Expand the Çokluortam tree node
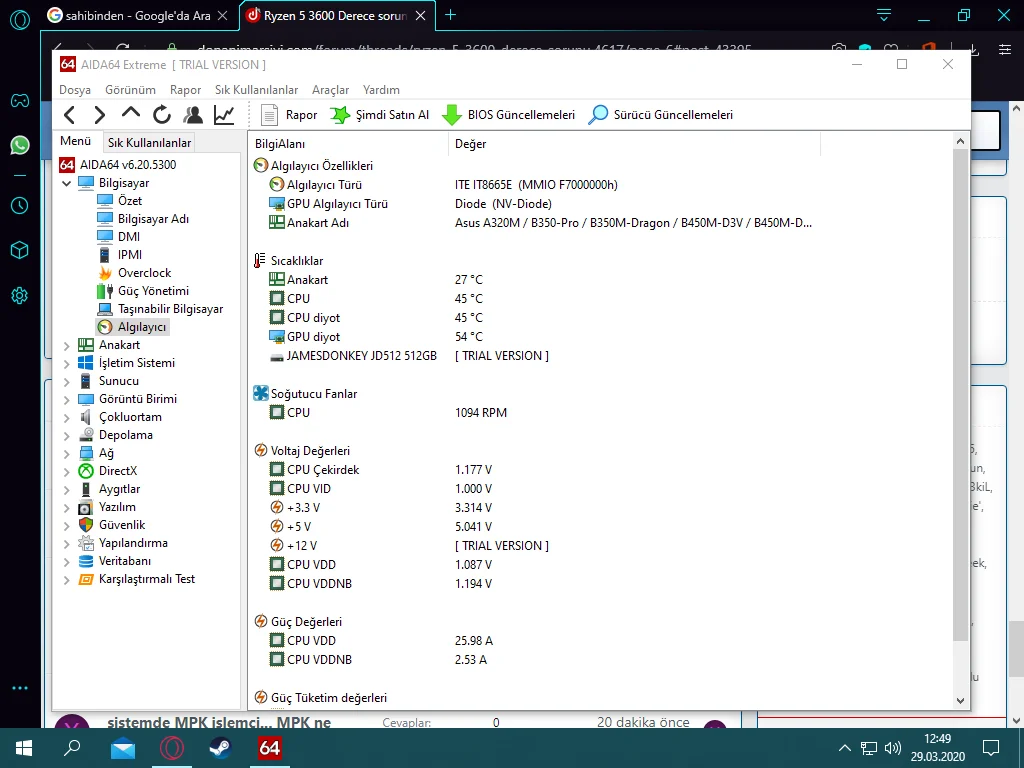Screen dimensions: 1024x768 click(x=66, y=417)
